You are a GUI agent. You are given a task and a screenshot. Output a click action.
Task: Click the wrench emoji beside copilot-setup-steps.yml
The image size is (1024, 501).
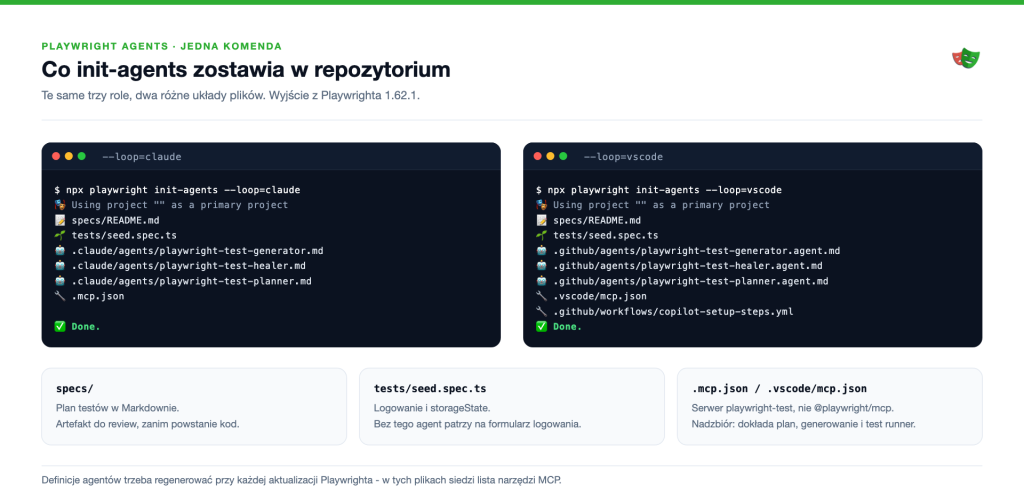click(x=541, y=312)
